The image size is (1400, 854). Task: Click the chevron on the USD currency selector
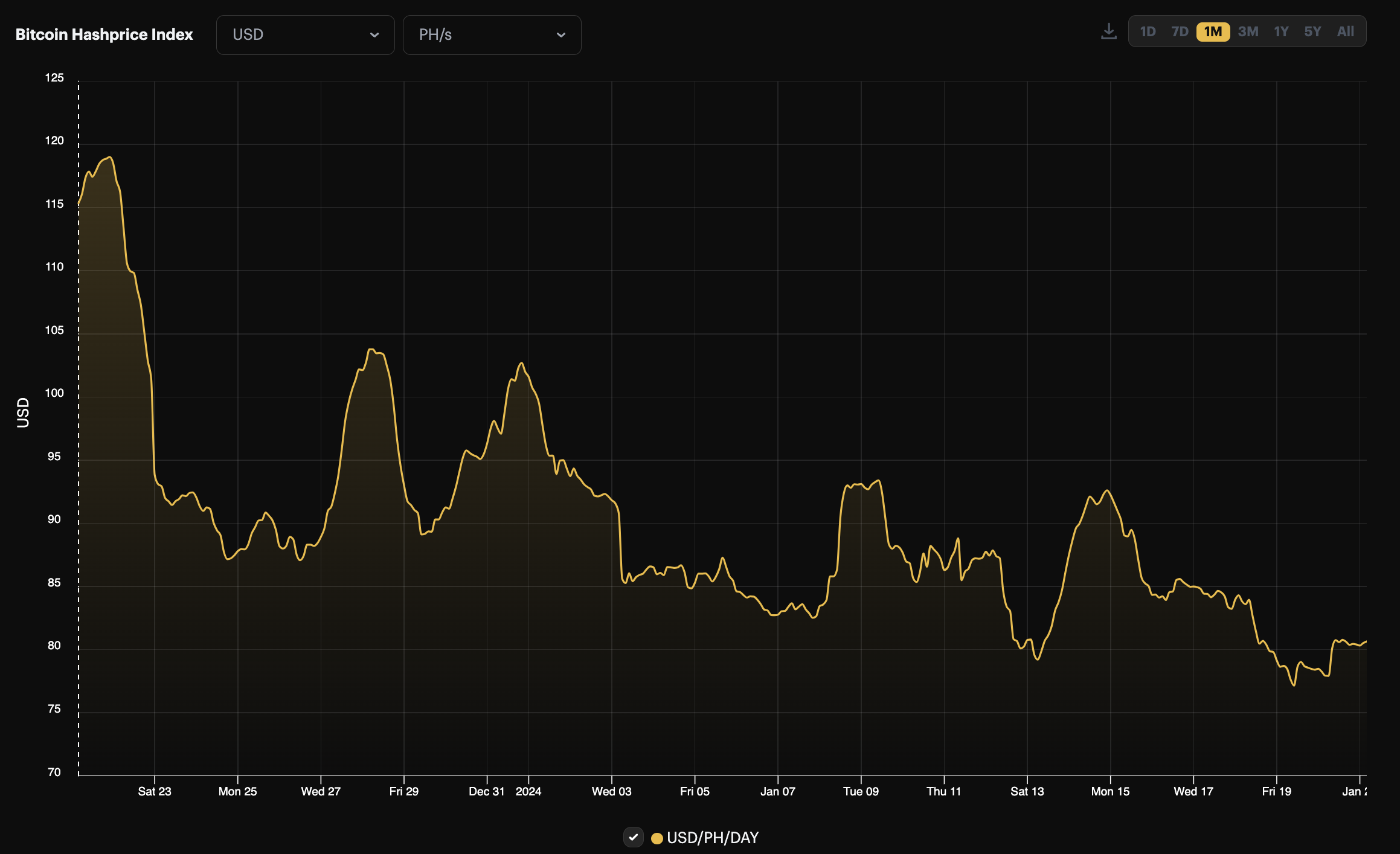(x=374, y=34)
